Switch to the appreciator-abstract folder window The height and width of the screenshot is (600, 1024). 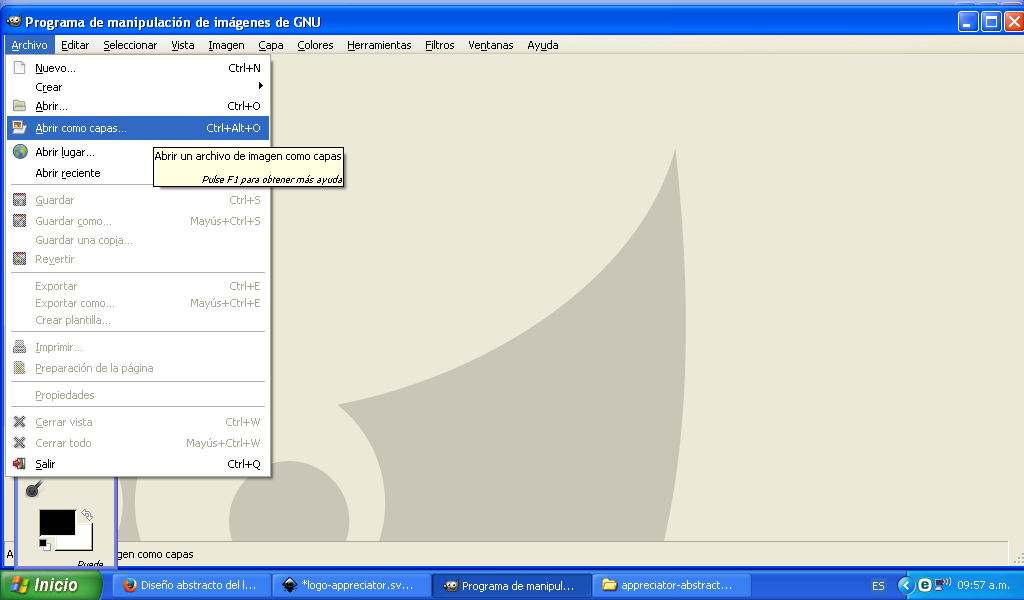coord(671,586)
